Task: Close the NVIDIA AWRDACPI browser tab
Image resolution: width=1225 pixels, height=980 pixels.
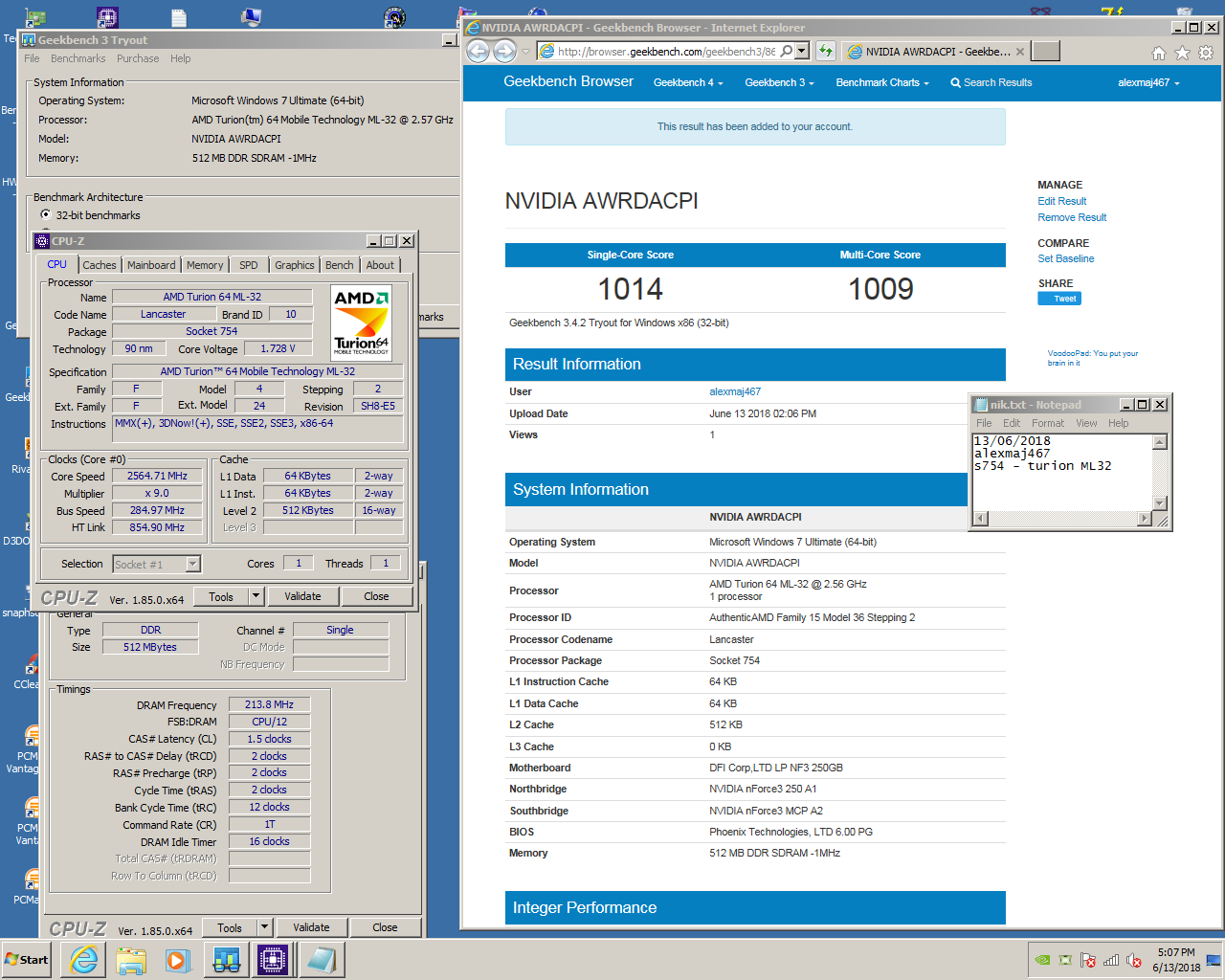Action: click(x=1020, y=52)
